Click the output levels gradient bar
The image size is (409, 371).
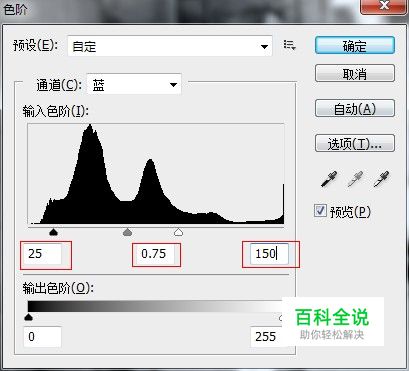(155, 306)
